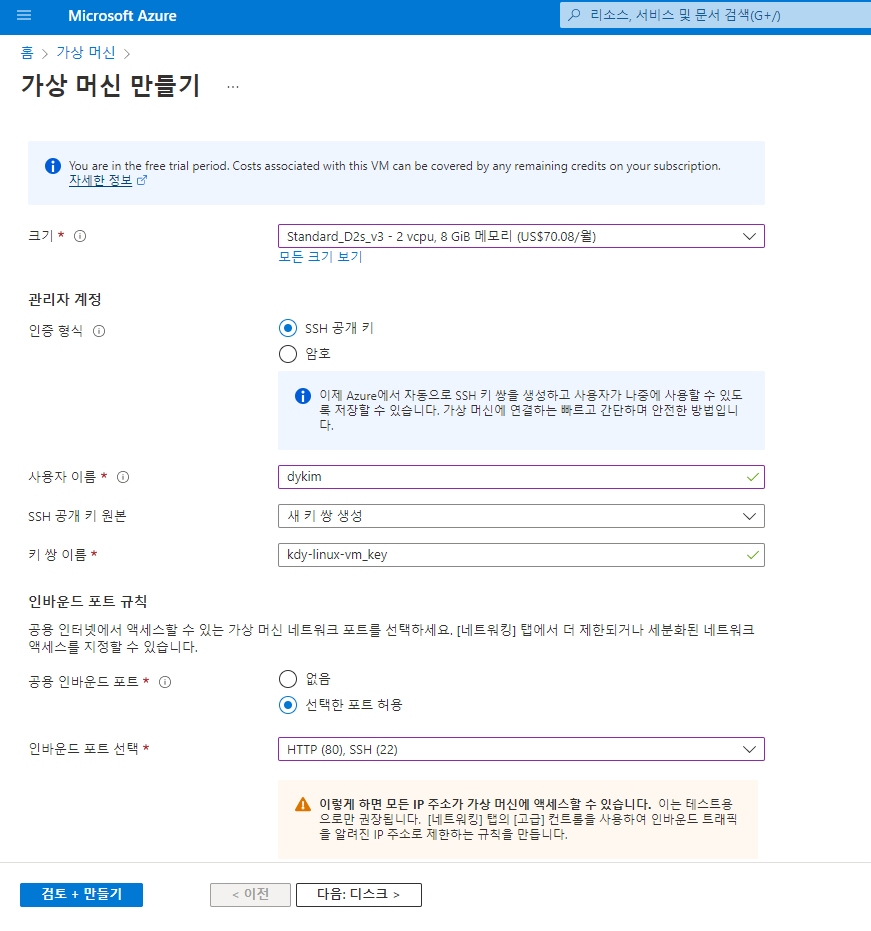The width and height of the screenshot is (871, 931).
Task: Click info icon next to 크기
Action: [80, 236]
